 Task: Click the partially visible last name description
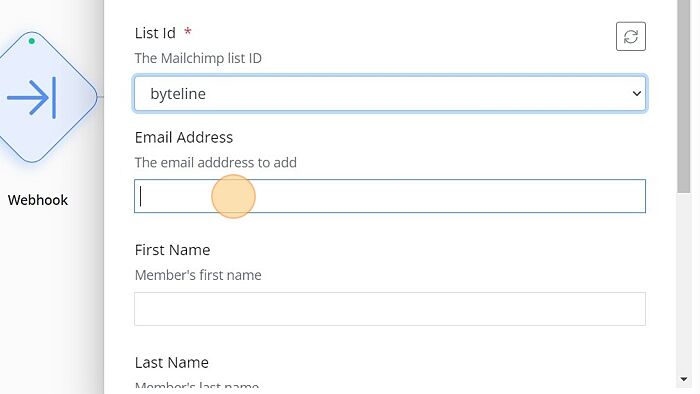[197, 385]
